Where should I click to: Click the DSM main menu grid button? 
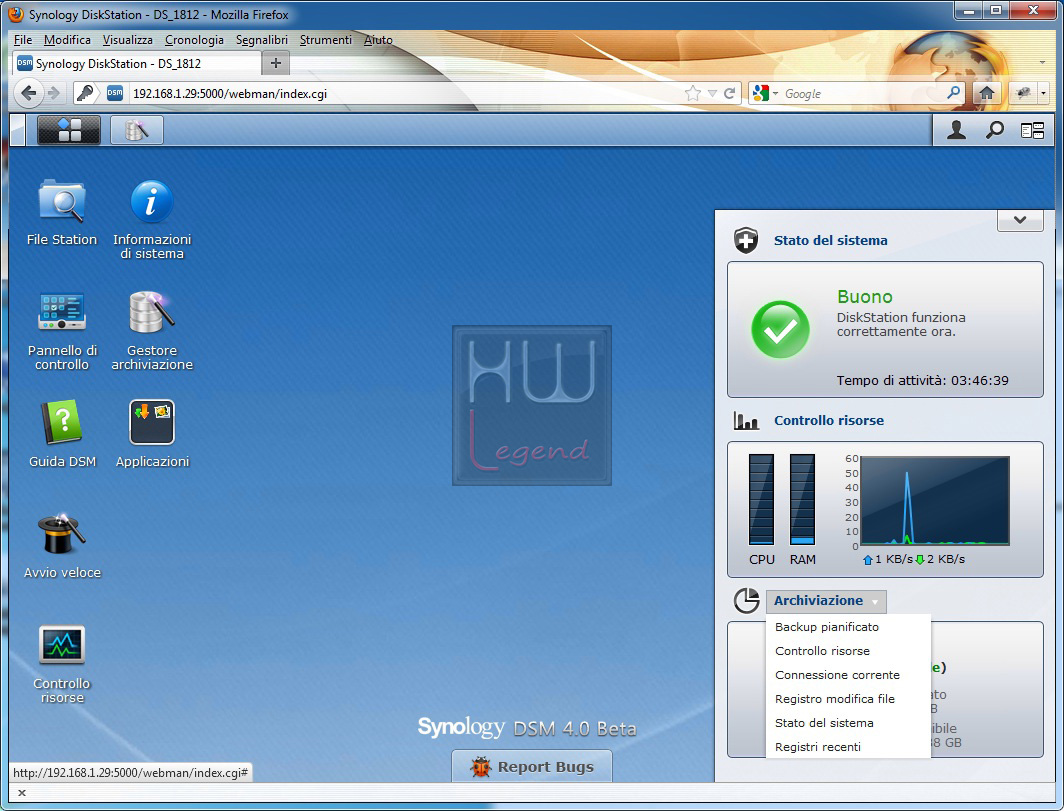click(69, 130)
